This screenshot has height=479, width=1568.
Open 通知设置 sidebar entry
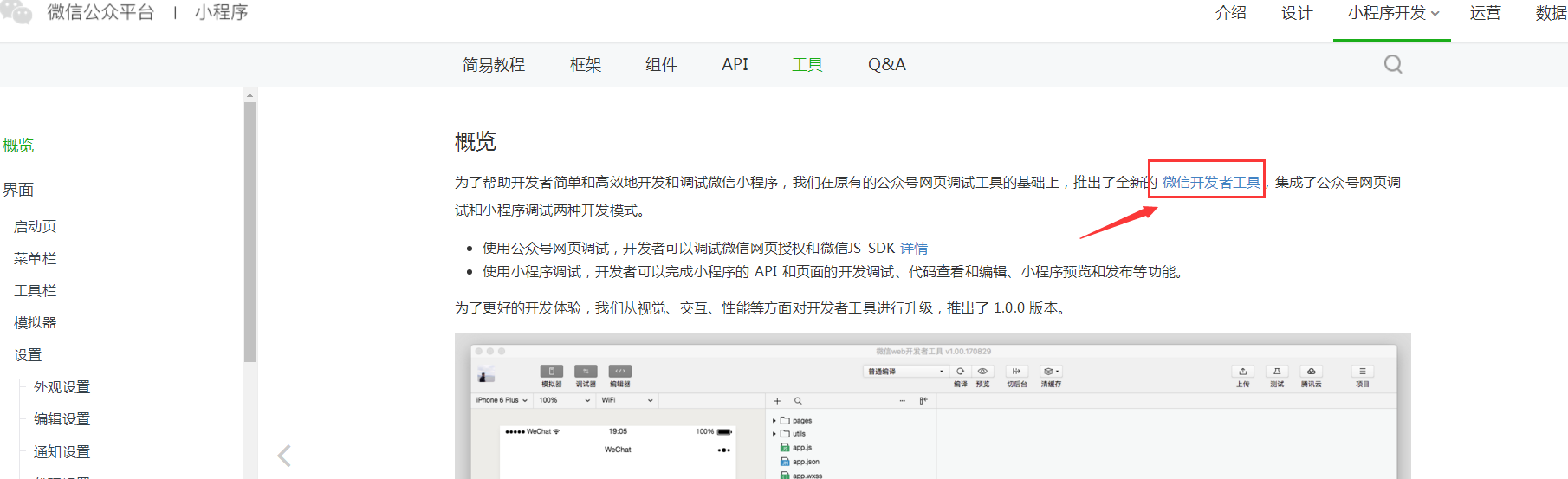62,452
